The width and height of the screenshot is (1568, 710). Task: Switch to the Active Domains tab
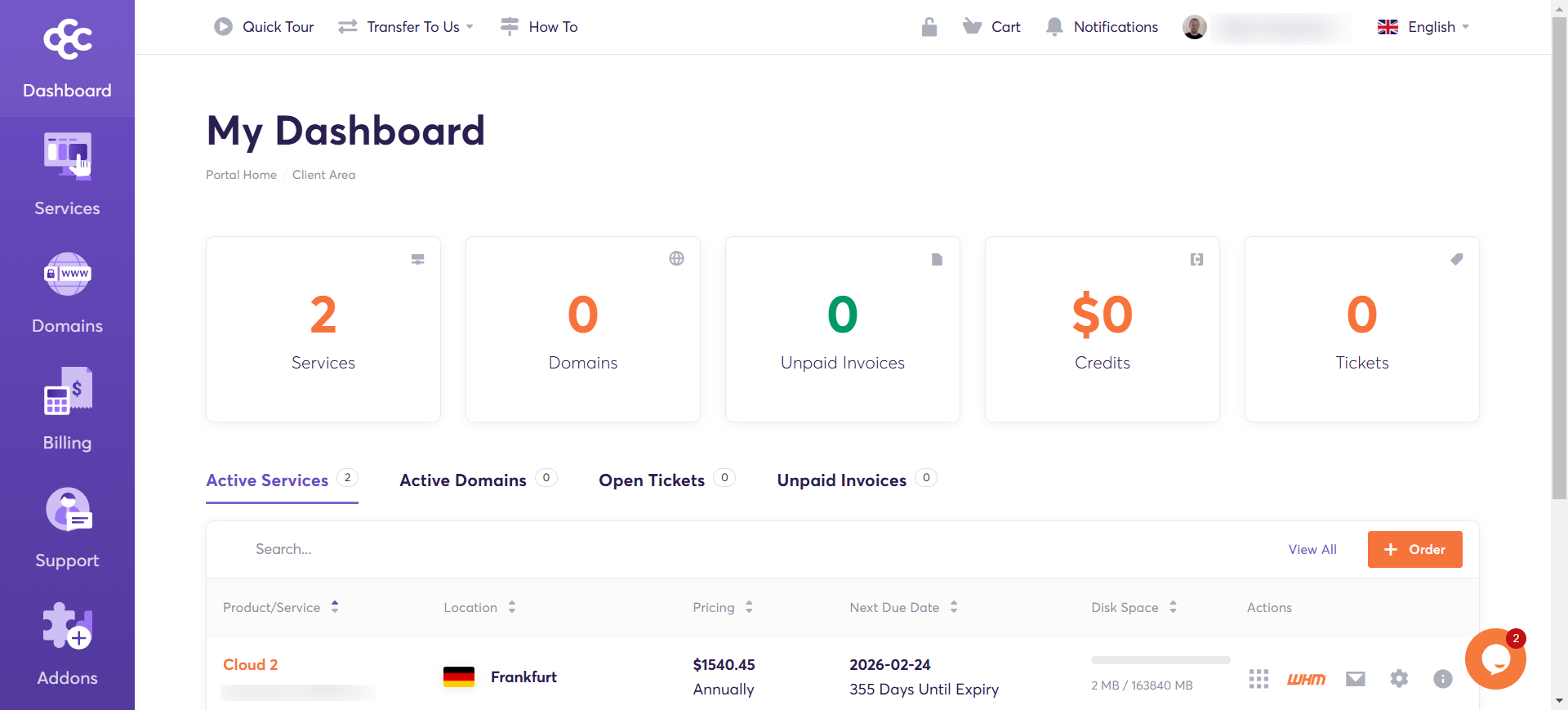coord(478,480)
